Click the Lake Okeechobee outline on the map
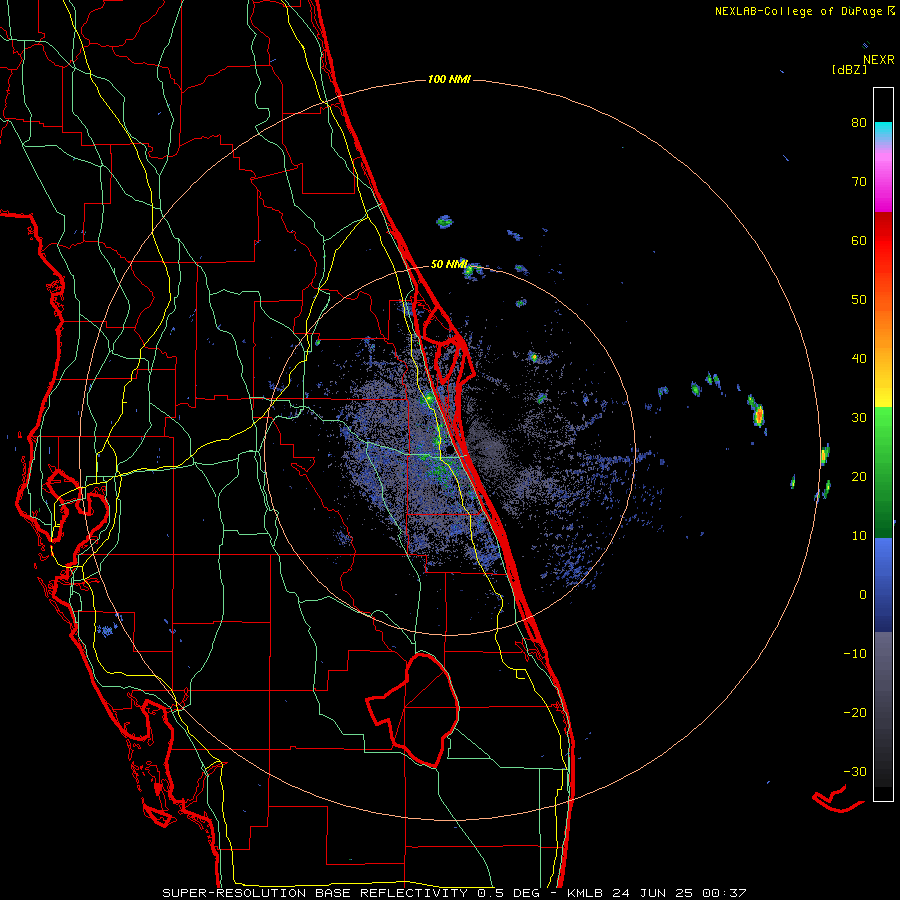Viewport: 900px width, 900px height. click(413, 710)
